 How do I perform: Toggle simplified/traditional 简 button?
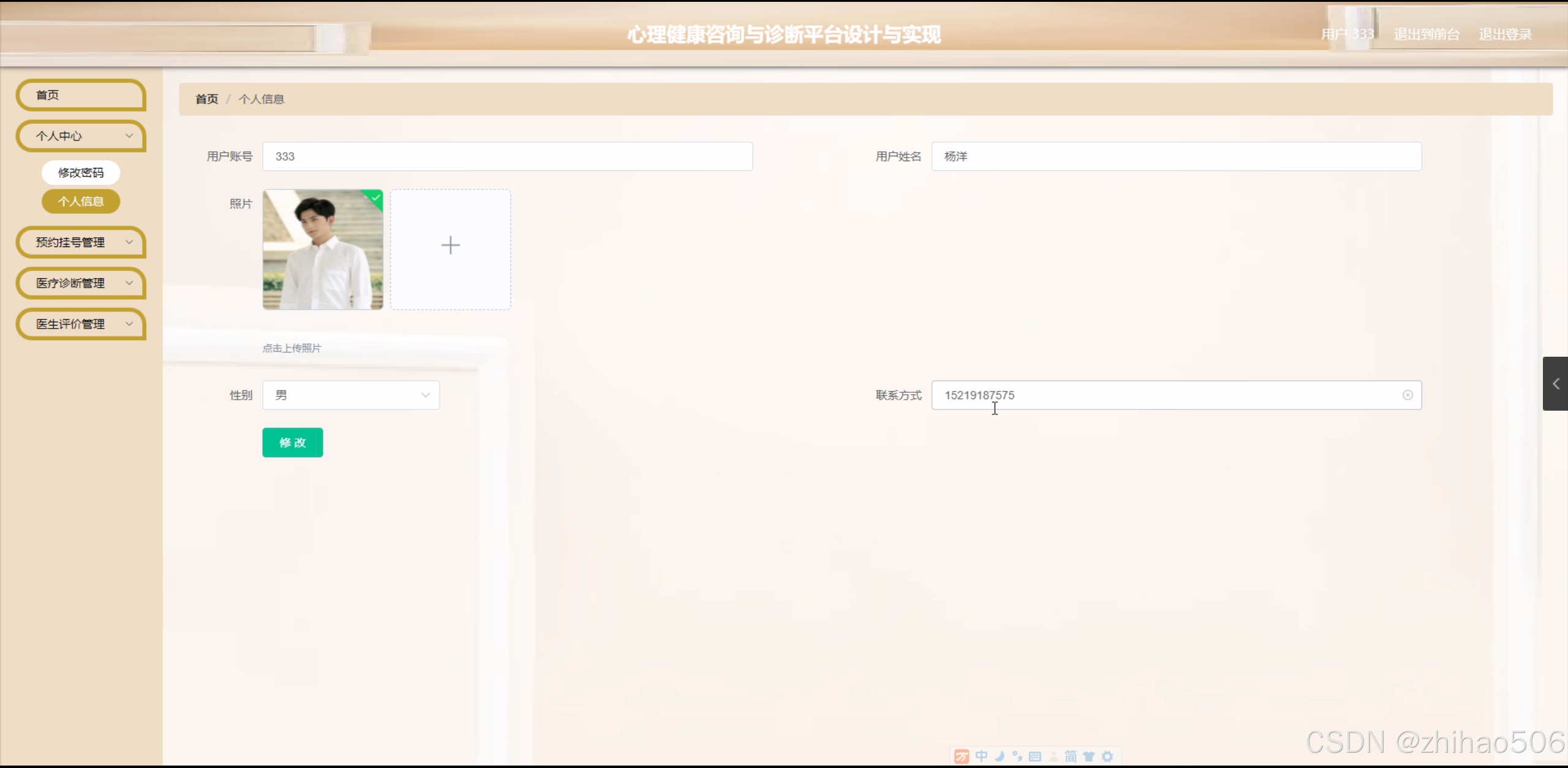1070,756
